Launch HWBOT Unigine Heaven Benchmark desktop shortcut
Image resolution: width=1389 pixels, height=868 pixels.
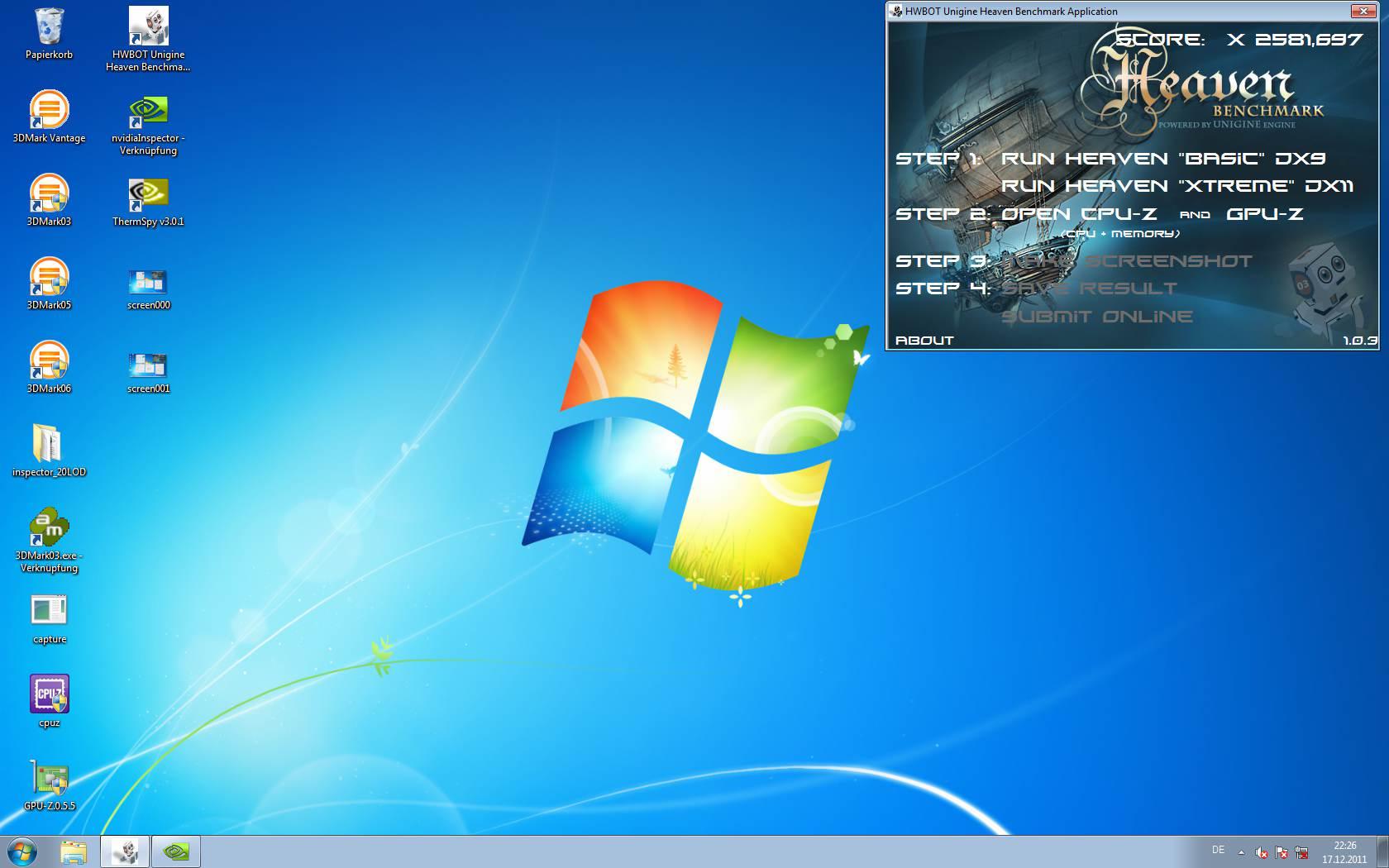(x=148, y=39)
